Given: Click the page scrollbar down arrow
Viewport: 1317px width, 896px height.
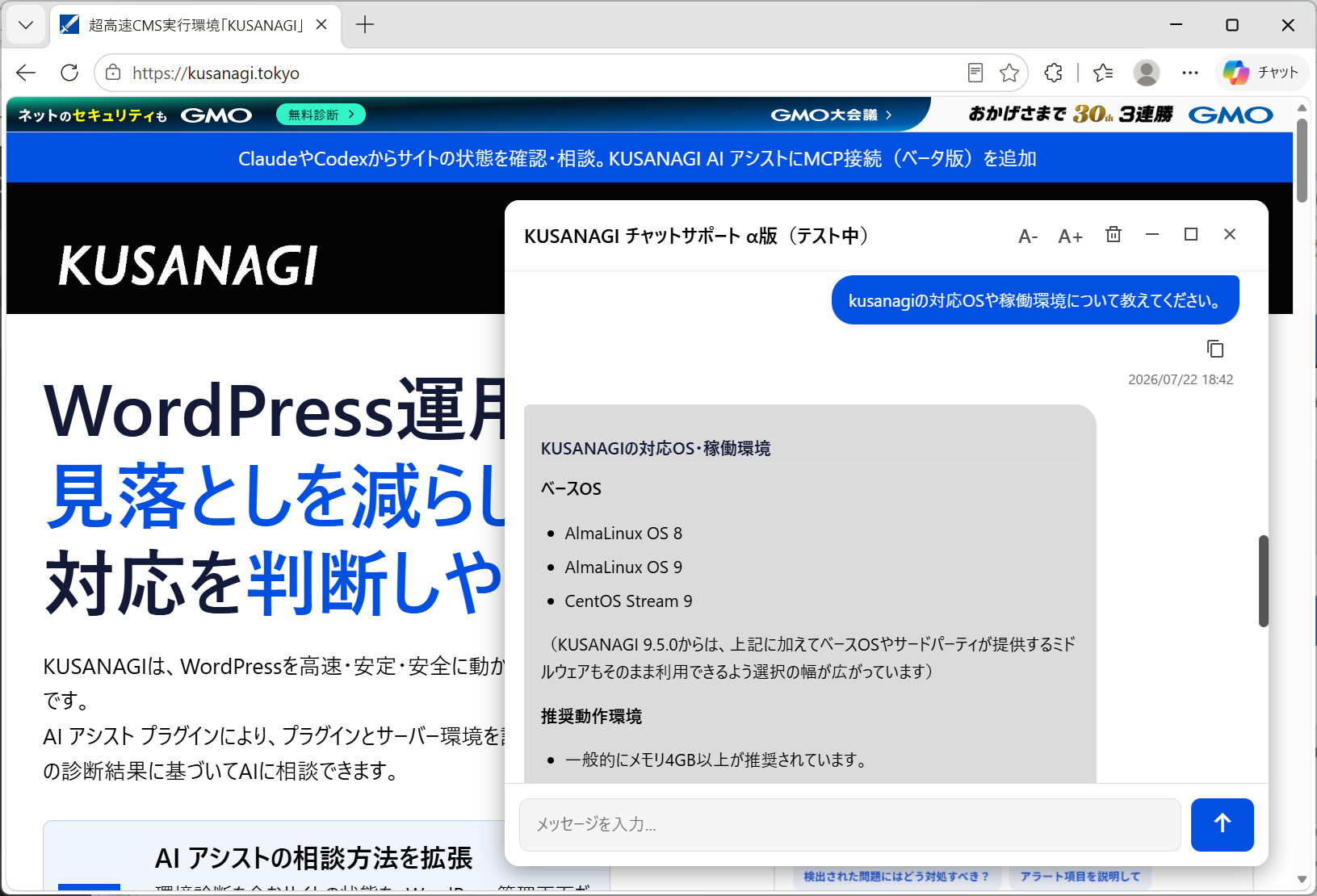Looking at the screenshot, I should (1302, 879).
